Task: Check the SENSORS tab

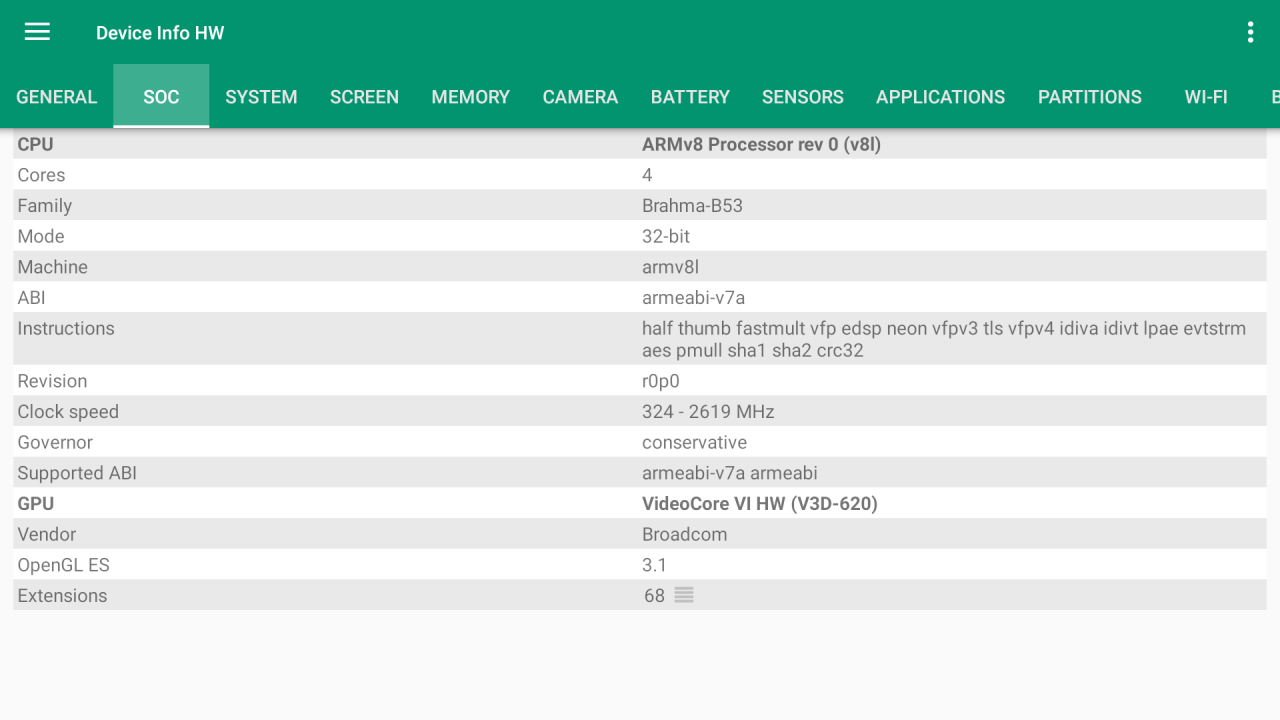Action: (802, 96)
